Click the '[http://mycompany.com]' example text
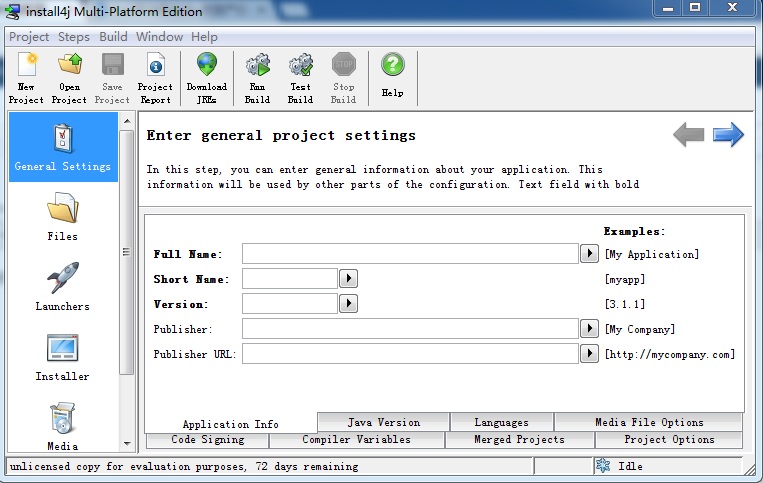Viewport: 763px width, 483px height. (x=670, y=354)
